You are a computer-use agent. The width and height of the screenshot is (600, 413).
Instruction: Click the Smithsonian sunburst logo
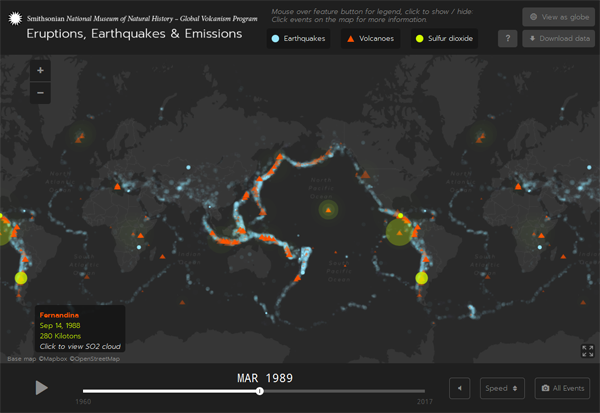15,18
